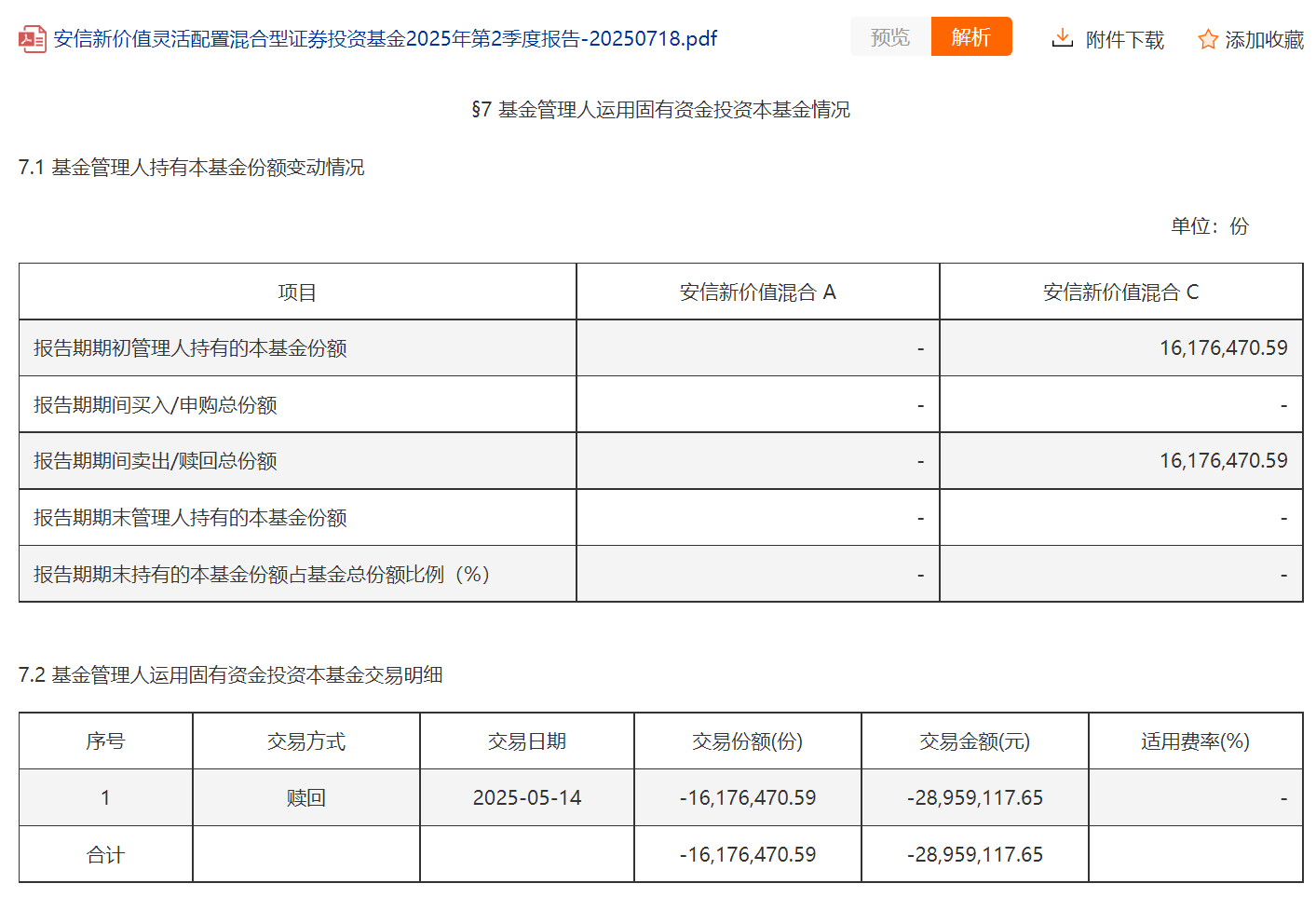Click 添加收藏 add to favorites
This screenshot has height=897, width=1316.
click(x=1264, y=39)
